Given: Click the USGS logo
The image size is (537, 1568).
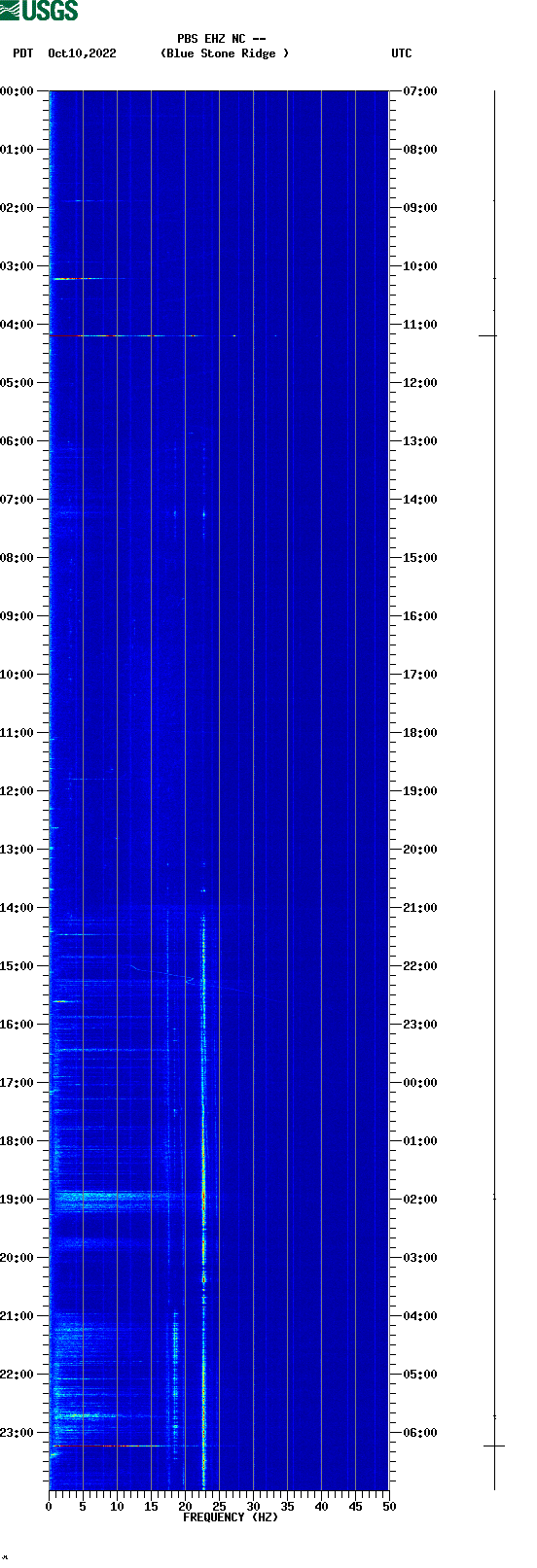Looking at the screenshot, I should [39, 11].
